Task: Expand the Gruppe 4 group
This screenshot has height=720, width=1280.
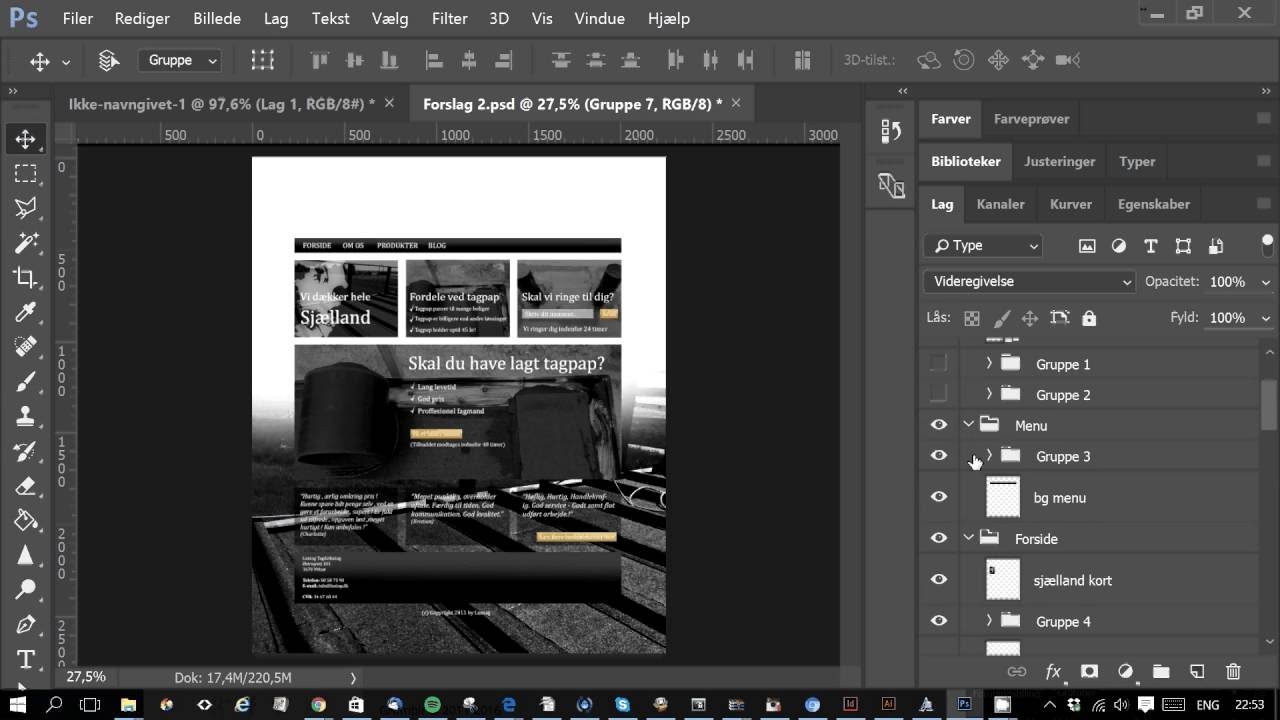Action: click(989, 621)
